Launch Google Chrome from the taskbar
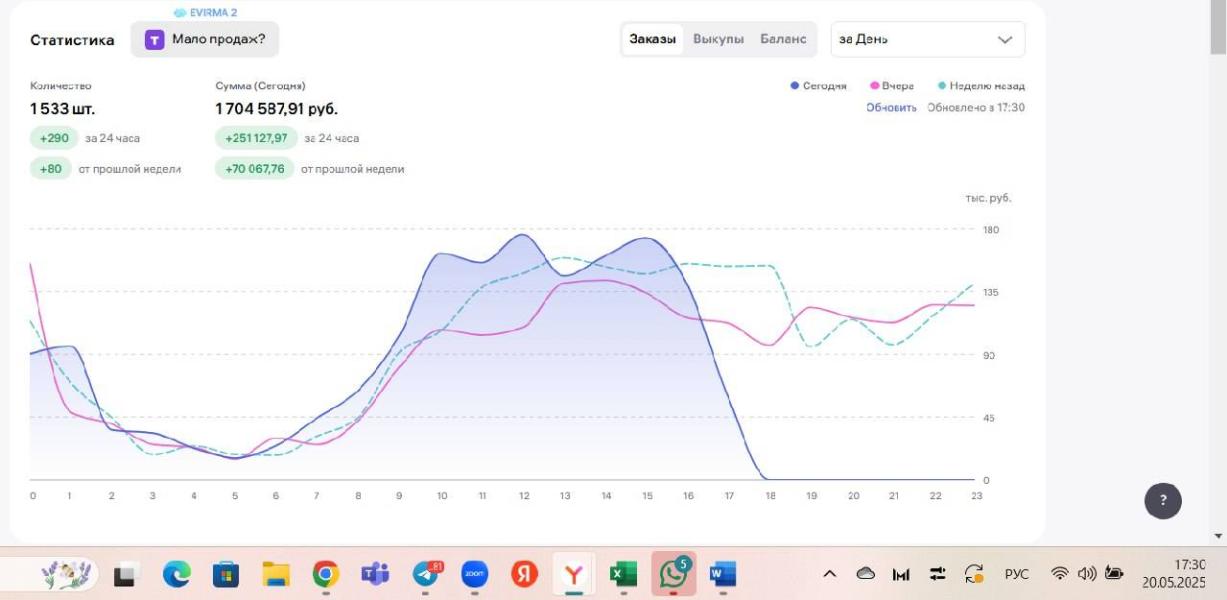 [325, 574]
